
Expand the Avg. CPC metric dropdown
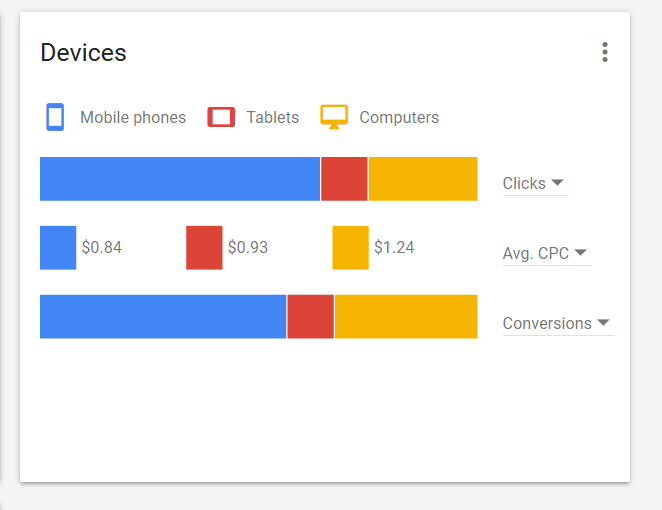coord(547,253)
